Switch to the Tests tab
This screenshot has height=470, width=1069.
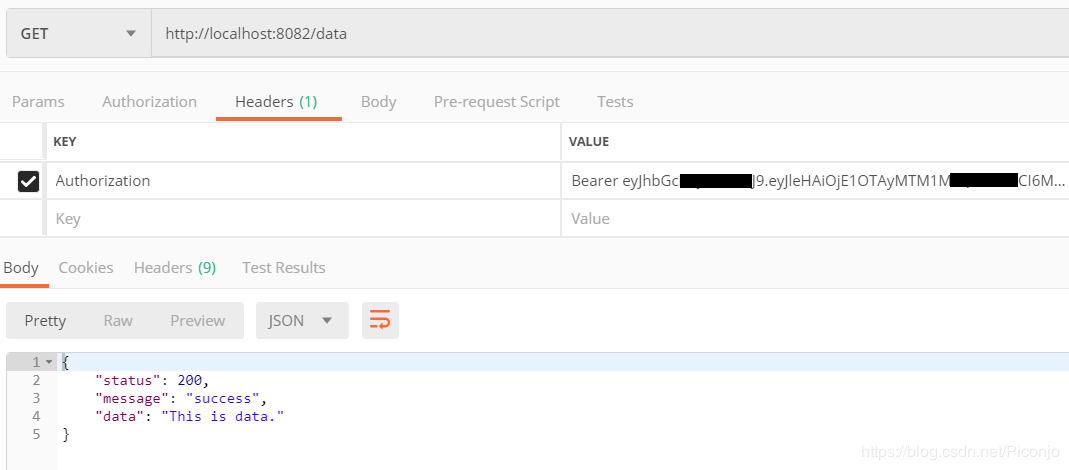coord(615,101)
